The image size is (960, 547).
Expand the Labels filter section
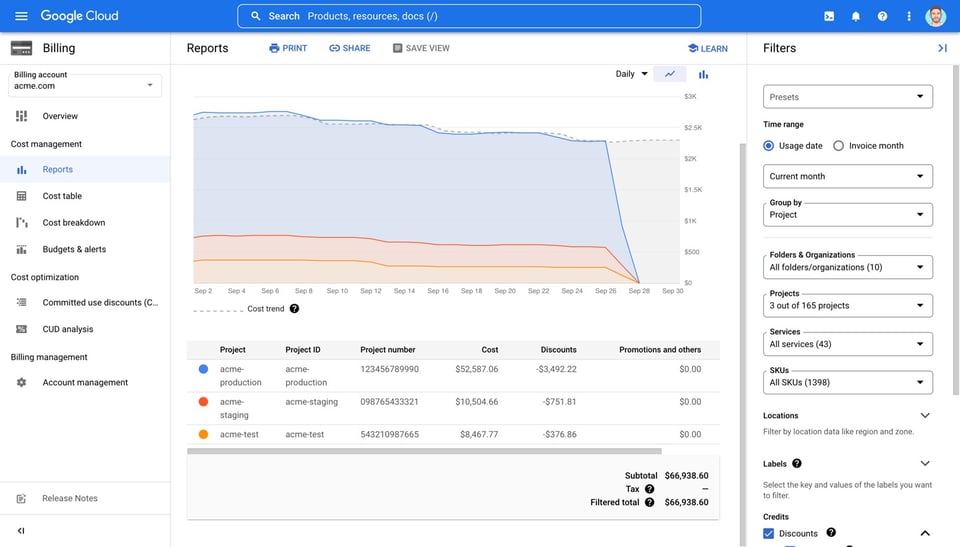[x=924, y=464]
